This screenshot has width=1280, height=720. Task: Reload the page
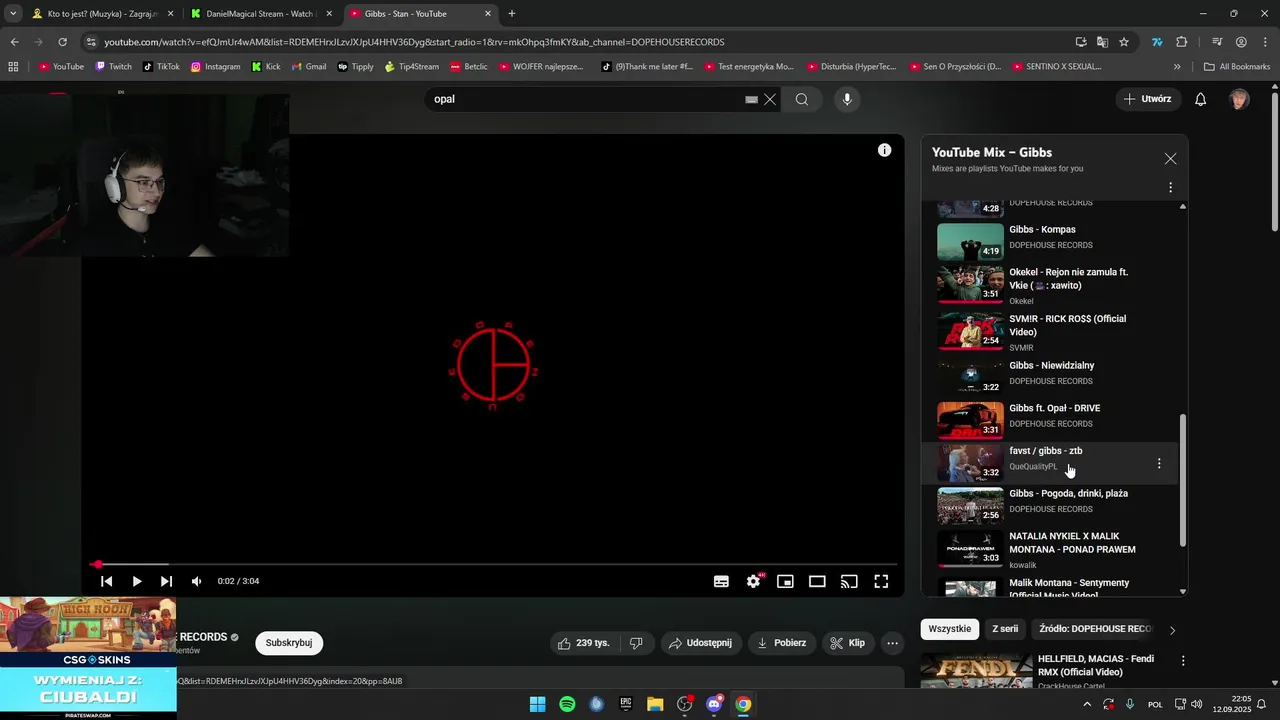[x=62, y=42]
